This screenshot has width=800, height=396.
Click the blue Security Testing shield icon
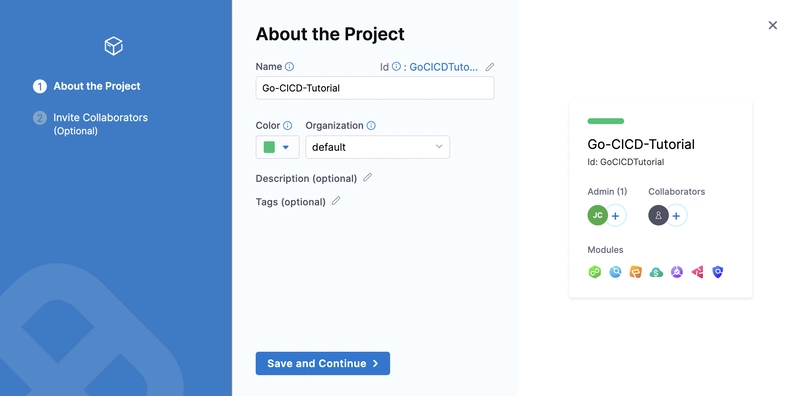point(717,272)
